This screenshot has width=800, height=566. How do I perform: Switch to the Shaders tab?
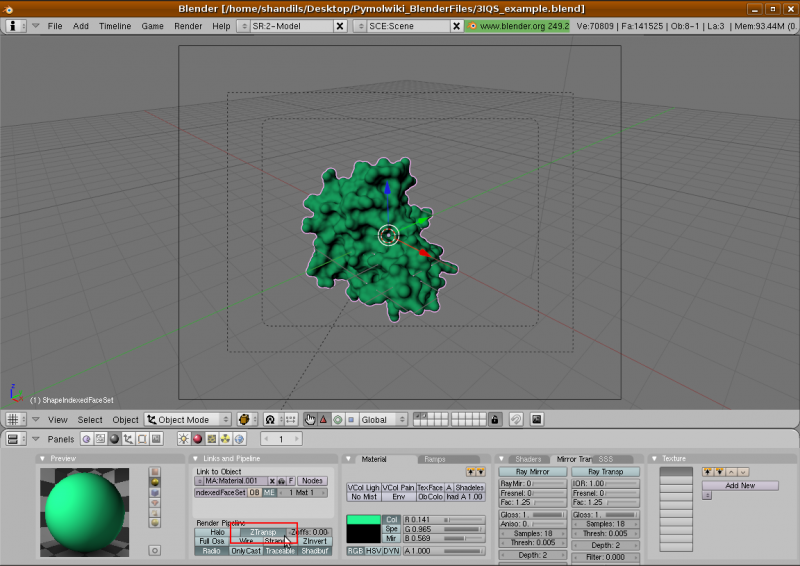click(x=527, y=459)
